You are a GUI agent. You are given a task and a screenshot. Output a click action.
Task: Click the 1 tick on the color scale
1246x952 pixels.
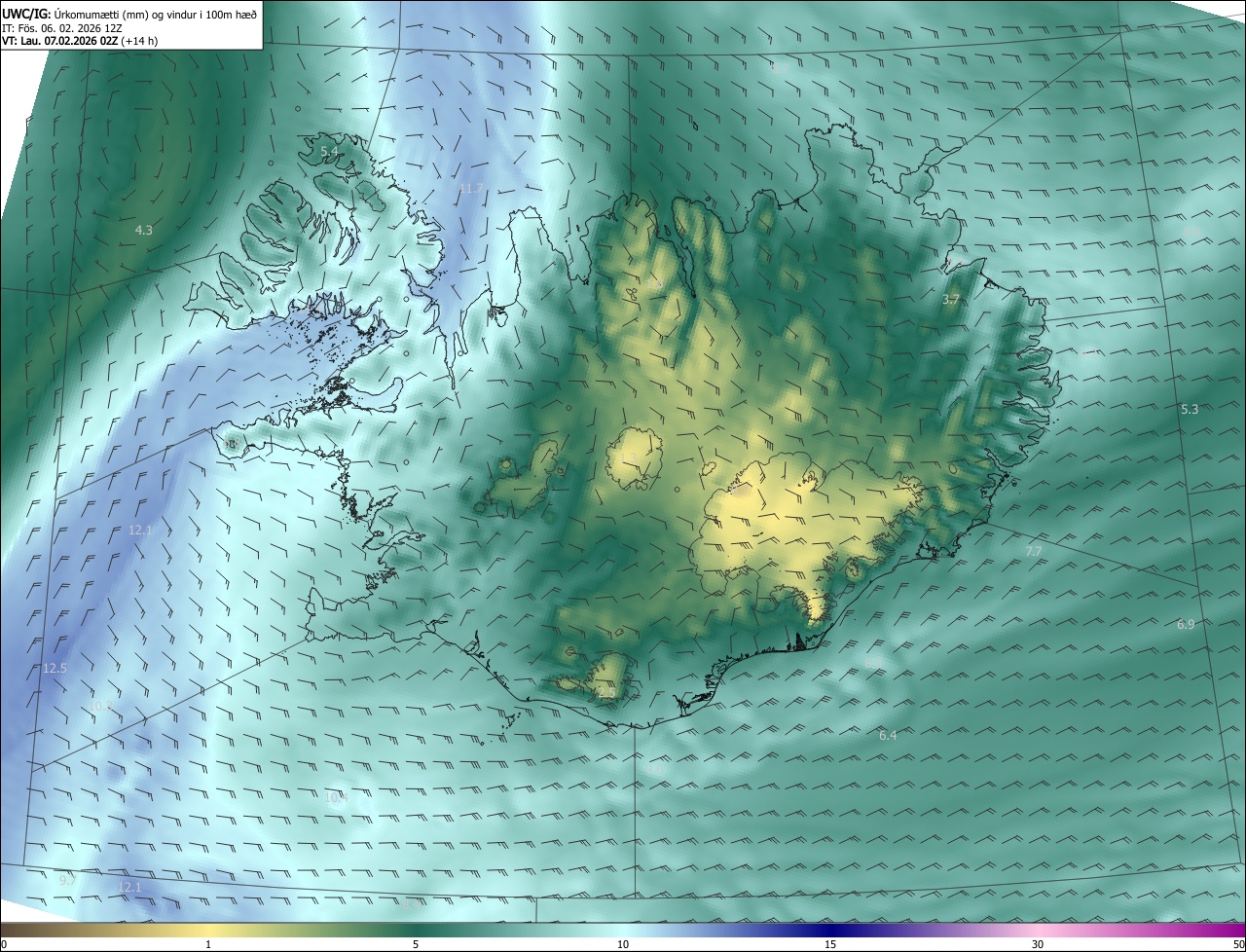point(208,945)
